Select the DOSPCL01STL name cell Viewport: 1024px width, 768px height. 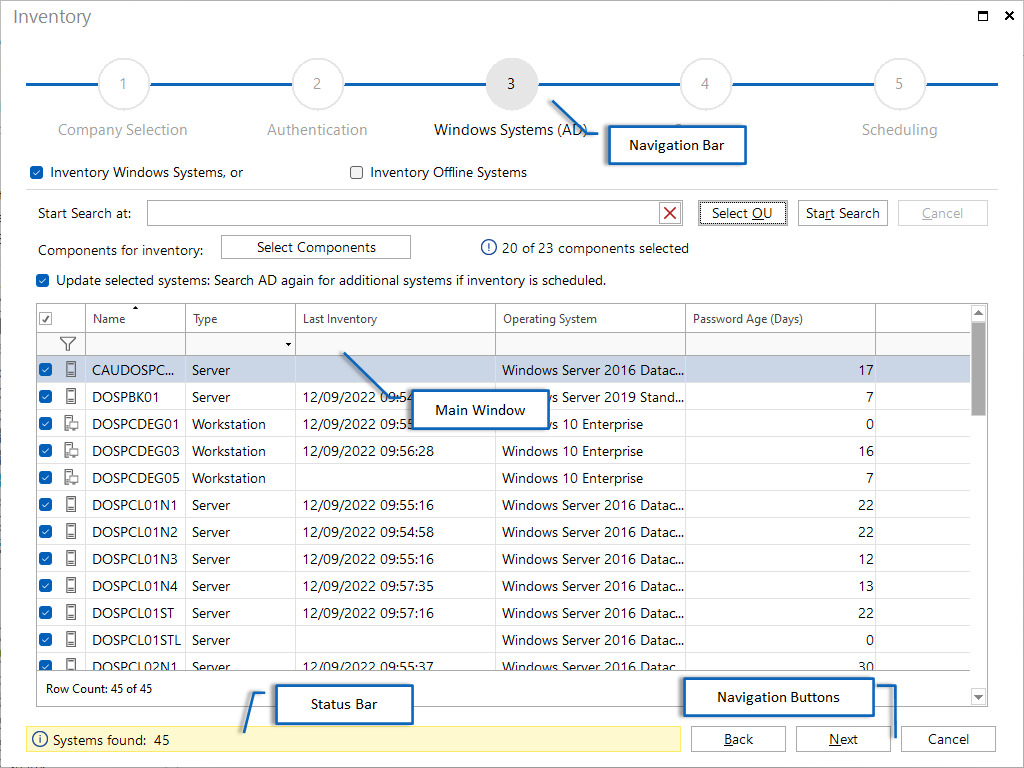coord(135,640)
